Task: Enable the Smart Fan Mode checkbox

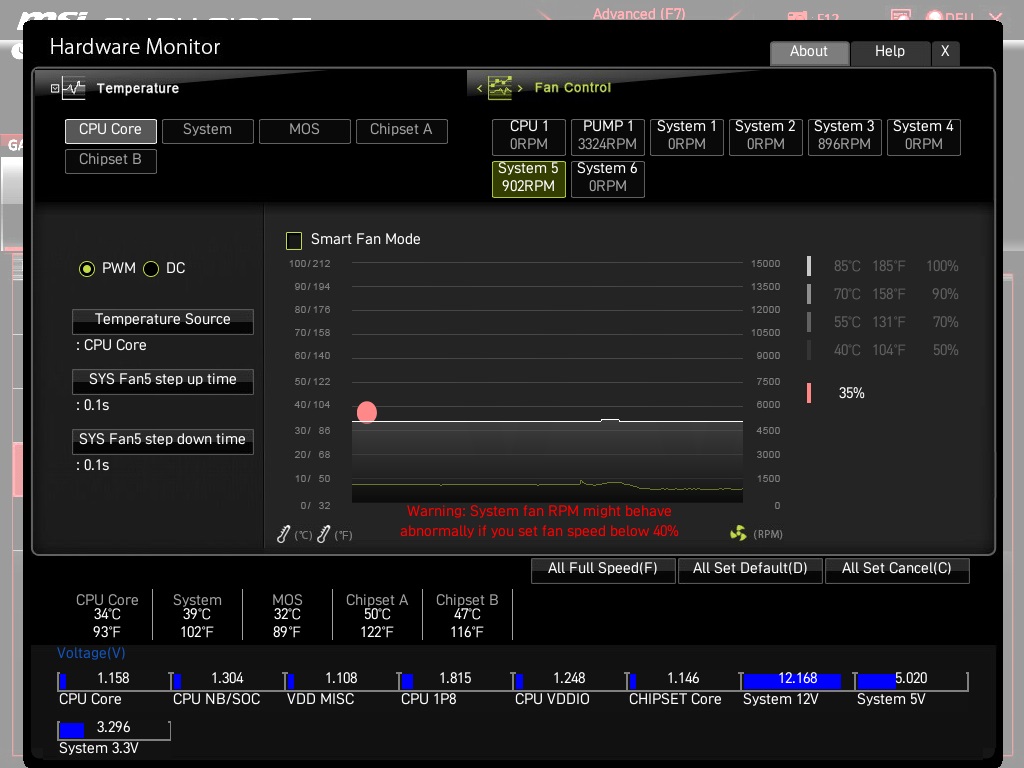Action: click(294, 240)
